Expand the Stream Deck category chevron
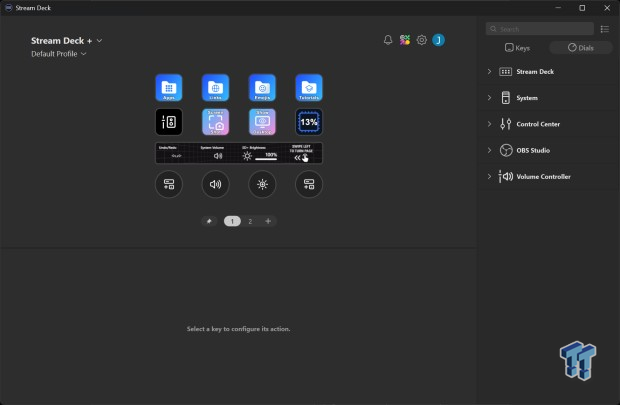Screen dimensions: 620x405 pos(490,72)
